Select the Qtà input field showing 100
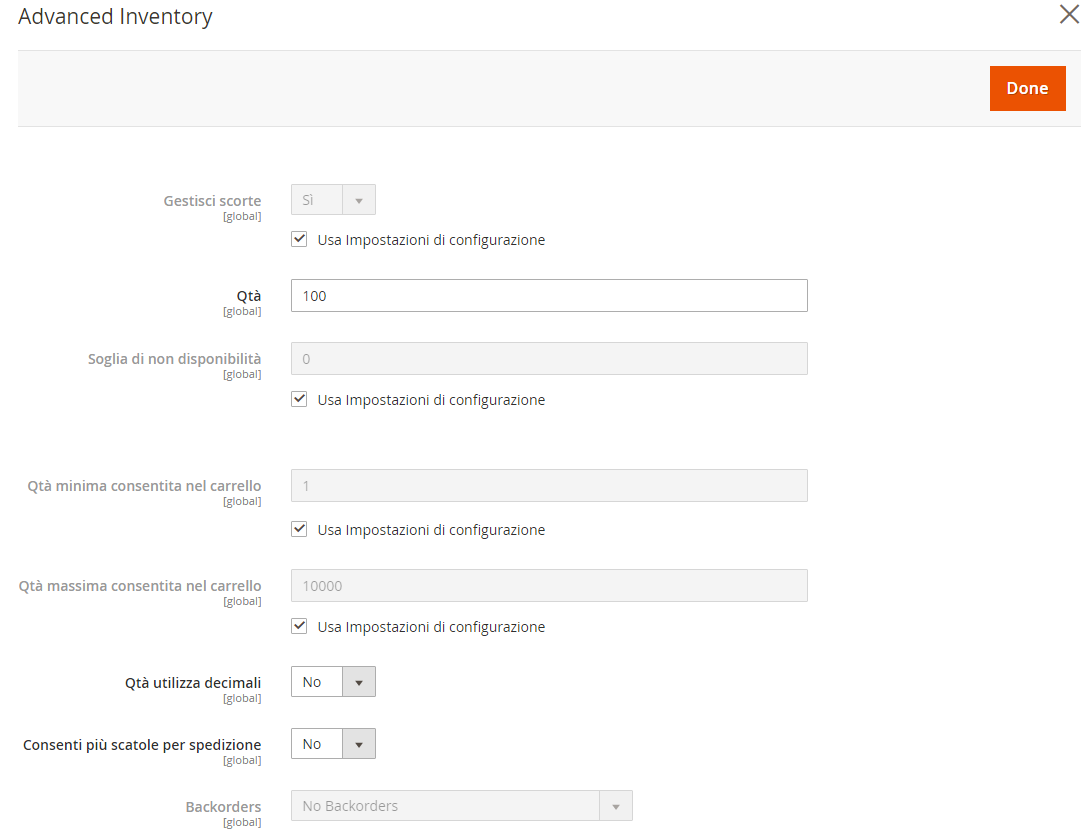Viewport: 1091px width, 835px height. (548, 295)
